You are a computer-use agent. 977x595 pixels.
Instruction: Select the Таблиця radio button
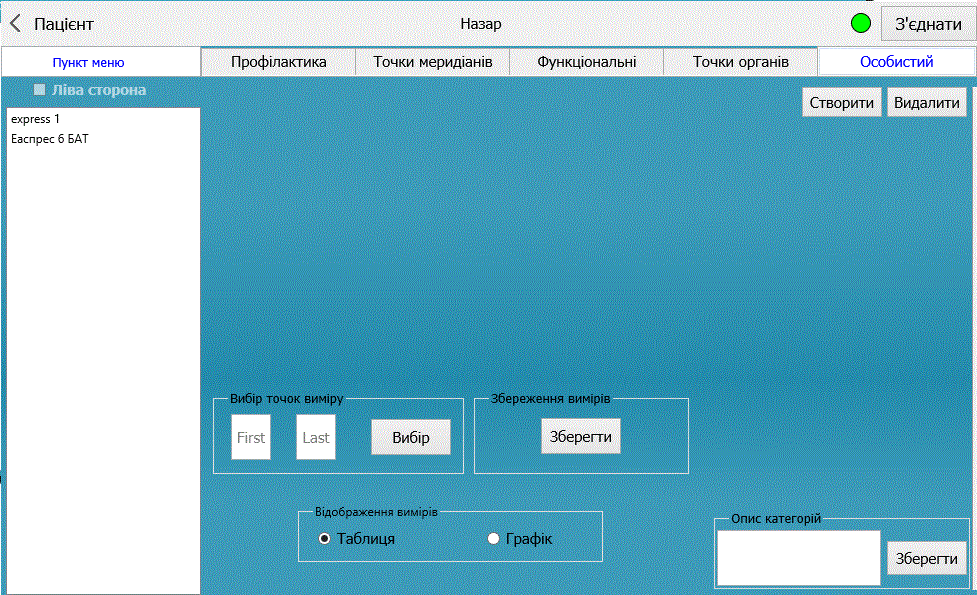(325, 539)
